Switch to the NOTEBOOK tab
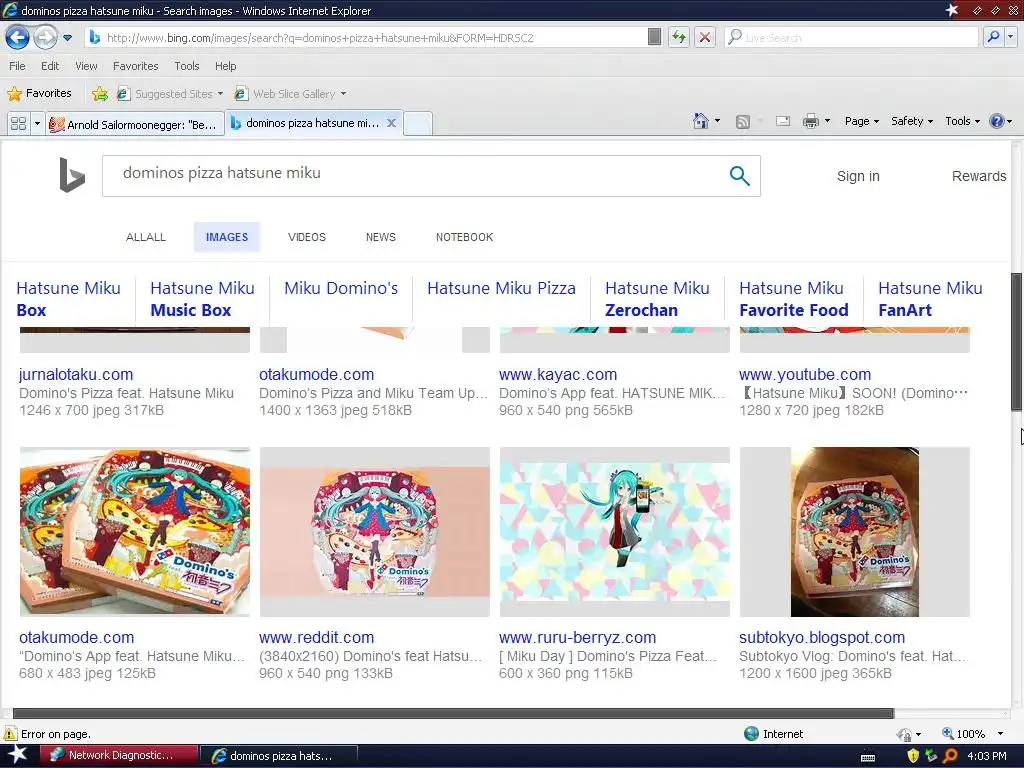Image resolution: width=1024 pixels, height=768 pixels. pyautogui.click(x=464, y=237)
